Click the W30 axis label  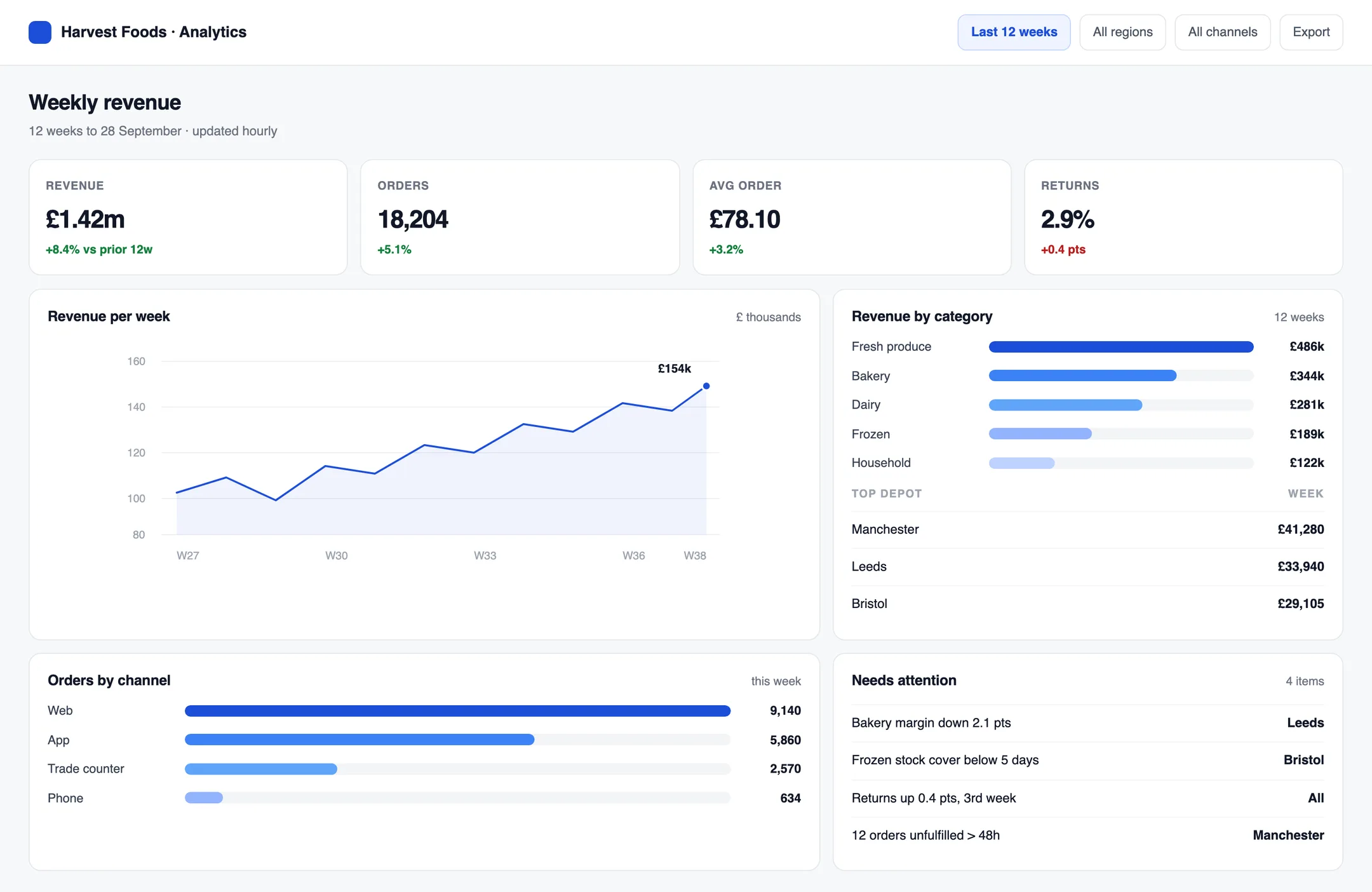pos(337,556)
